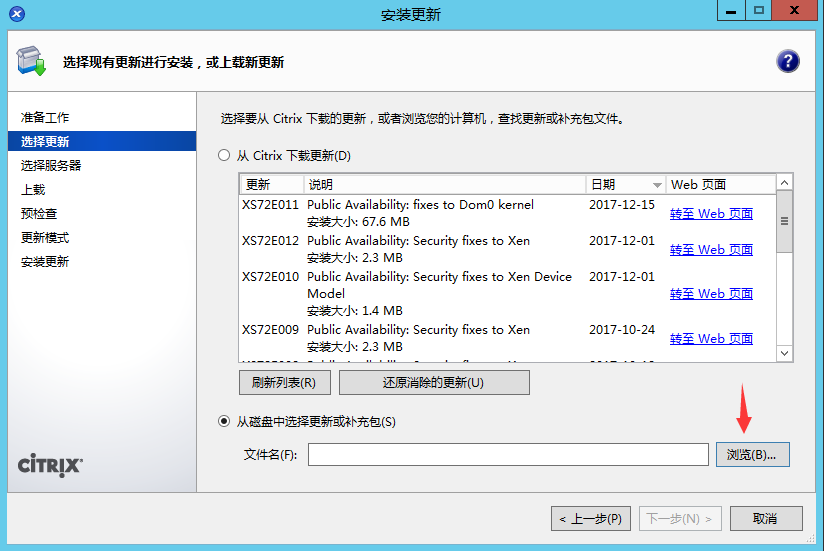The width and height of the screenshot is (824, 551).
Task: Click the 刷新列表(R) button
Action: (285, 382)
